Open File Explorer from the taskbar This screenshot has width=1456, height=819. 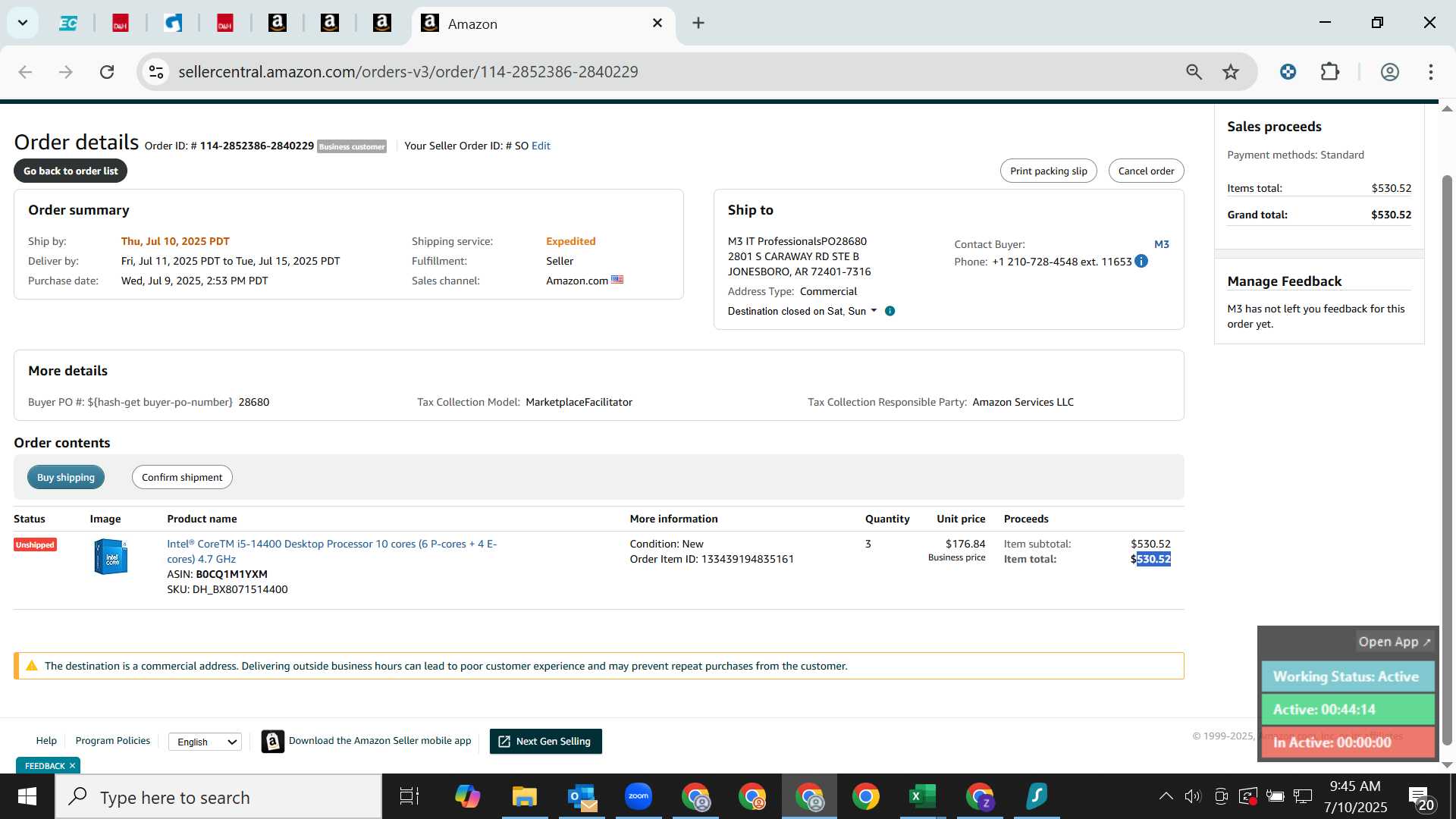(x=524, y=797)
